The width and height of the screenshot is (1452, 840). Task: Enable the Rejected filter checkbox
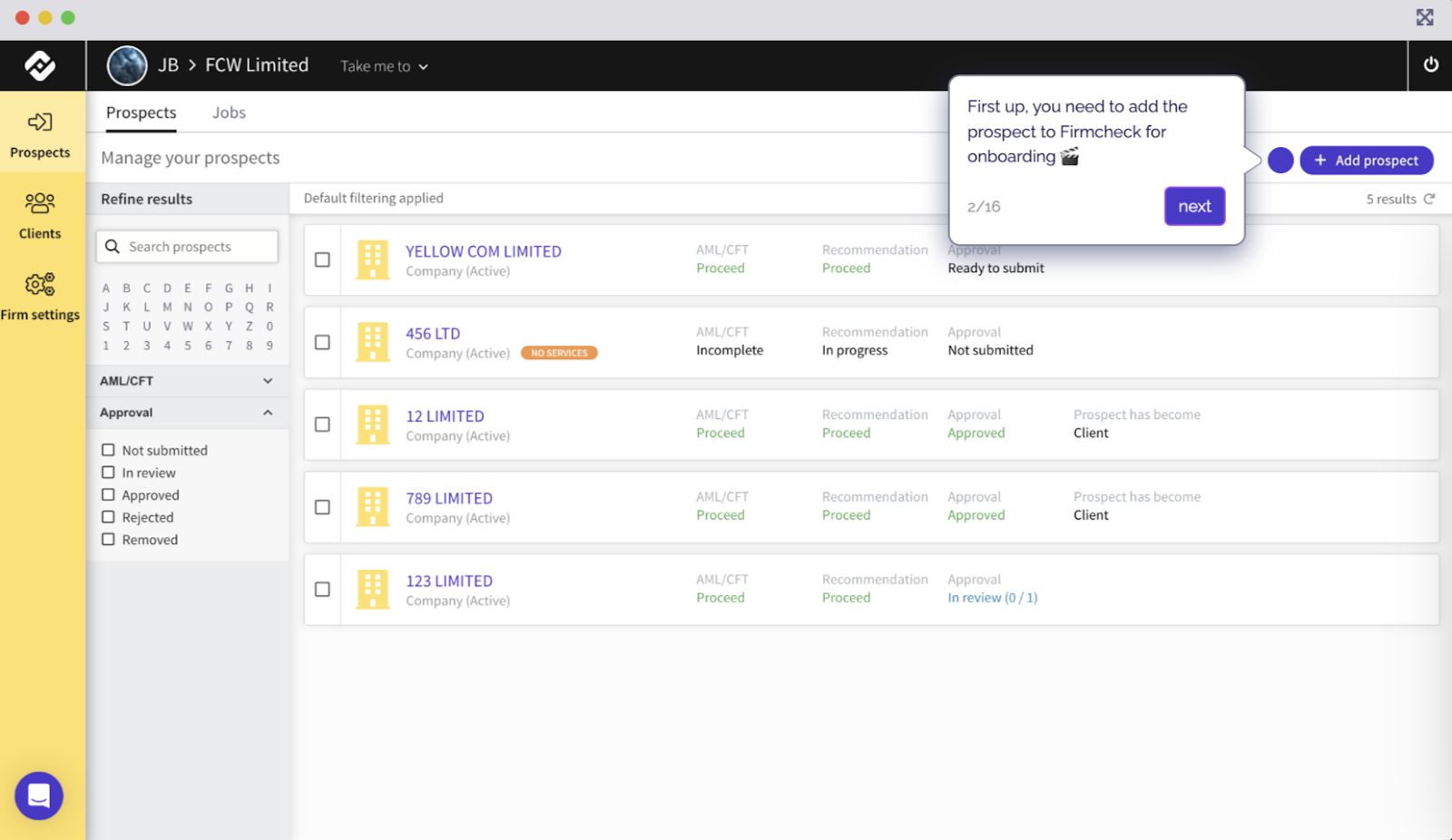(x=108, y=517)
